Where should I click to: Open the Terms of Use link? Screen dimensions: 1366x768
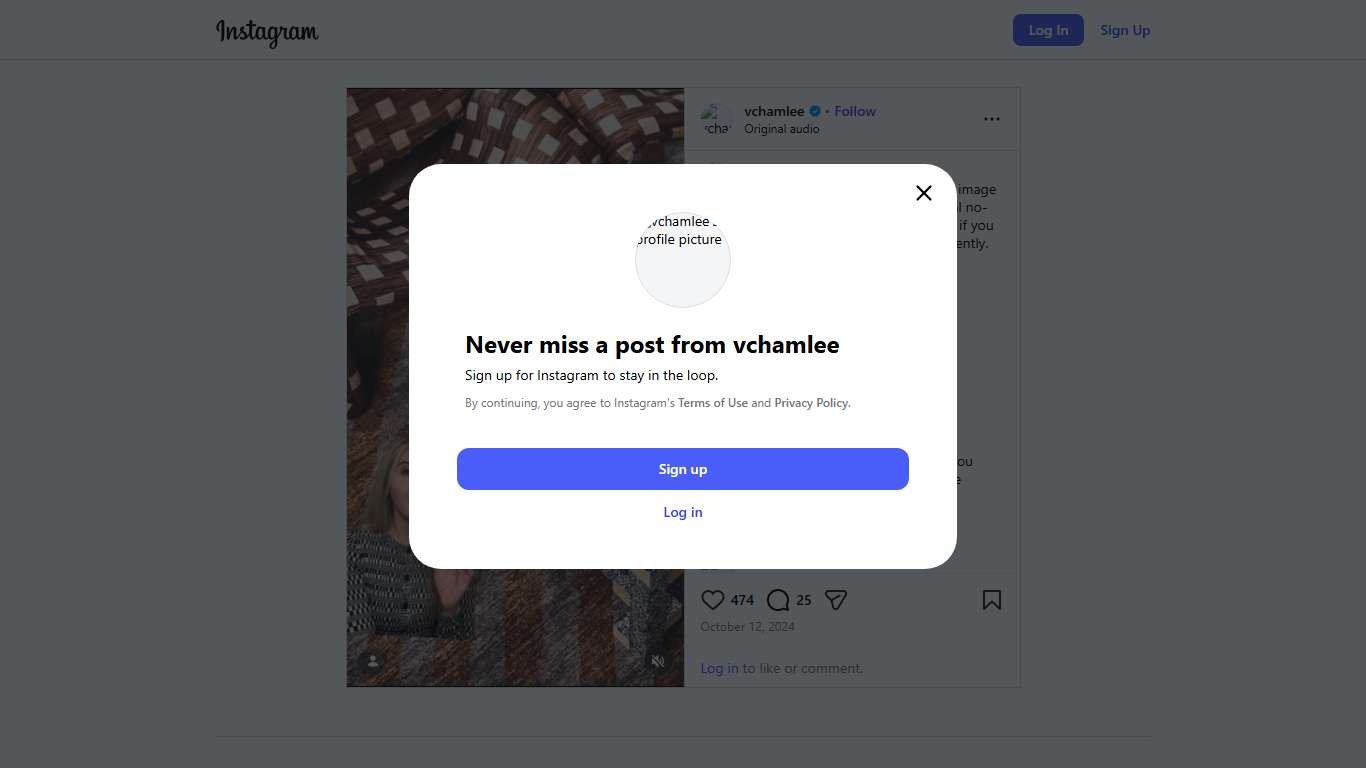click(713, 403)
